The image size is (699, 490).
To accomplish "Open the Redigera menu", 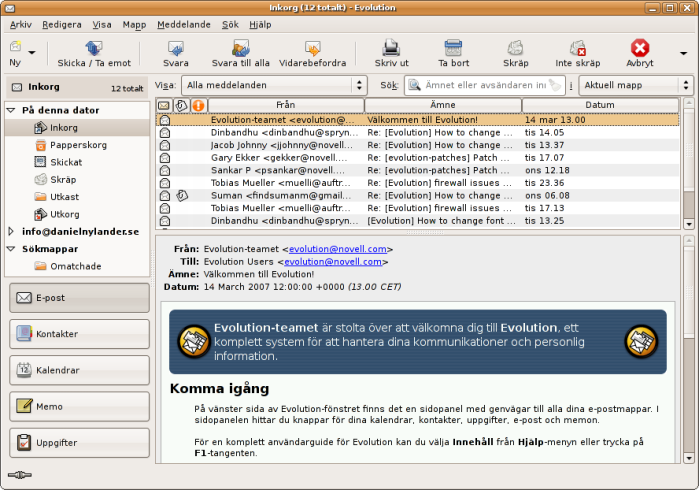I will coord(62,25).
